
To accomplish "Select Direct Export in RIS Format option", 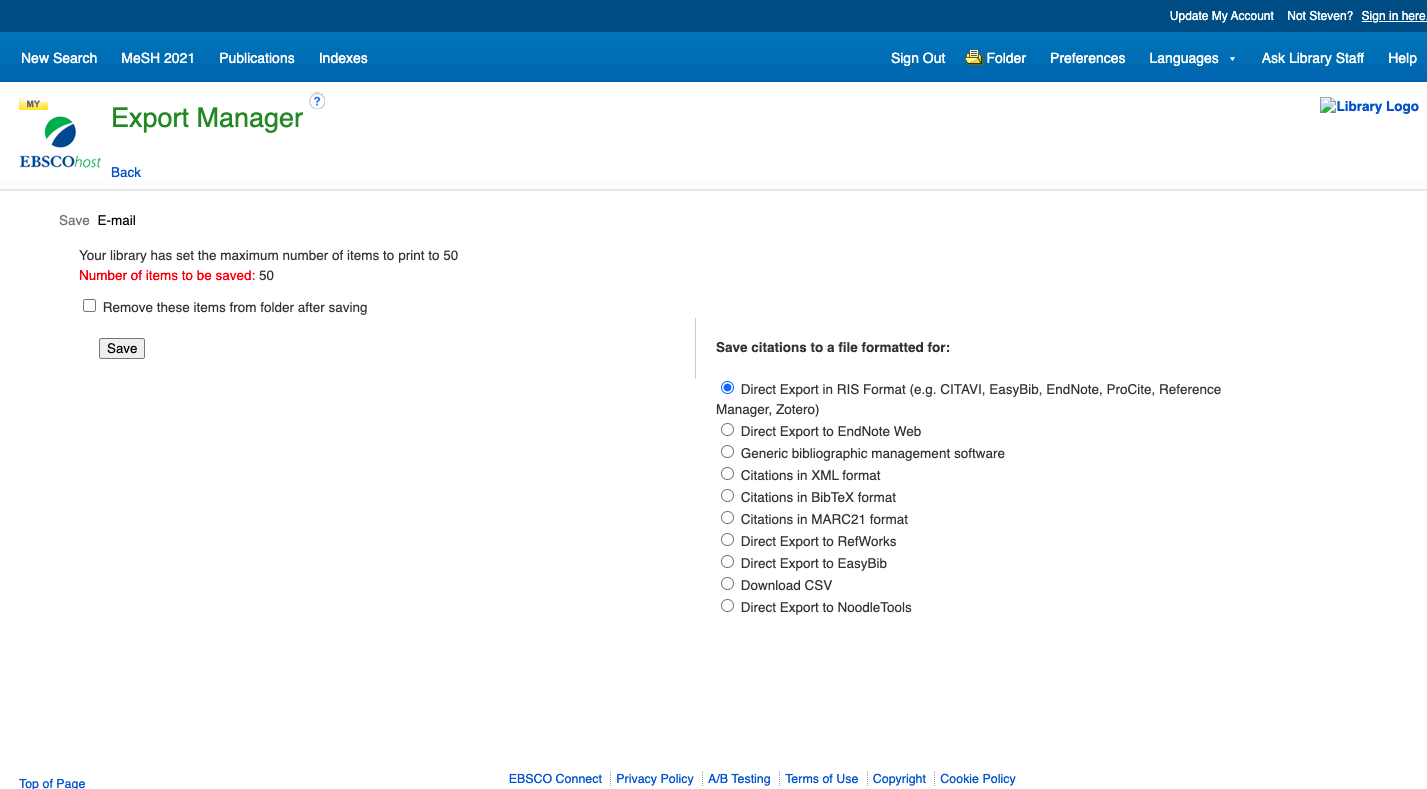I will 727,388.
